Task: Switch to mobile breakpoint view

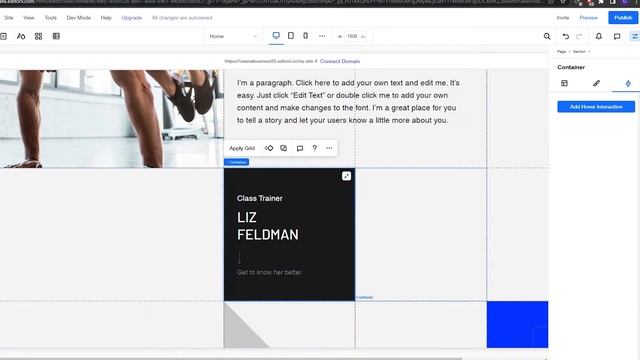Action: pyautogui.click(x=305, y=36)
